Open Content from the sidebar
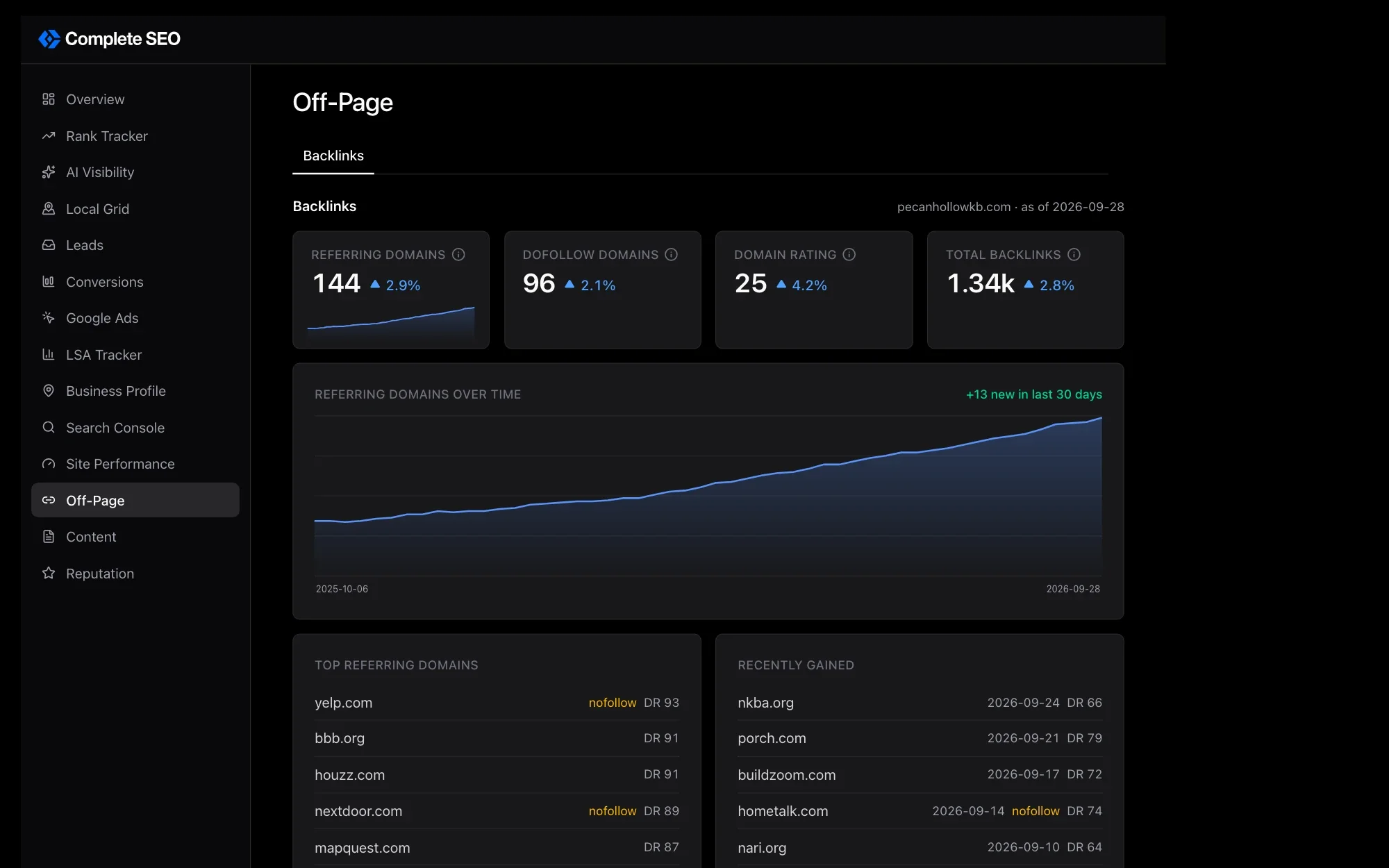 (x=135, y=537)
